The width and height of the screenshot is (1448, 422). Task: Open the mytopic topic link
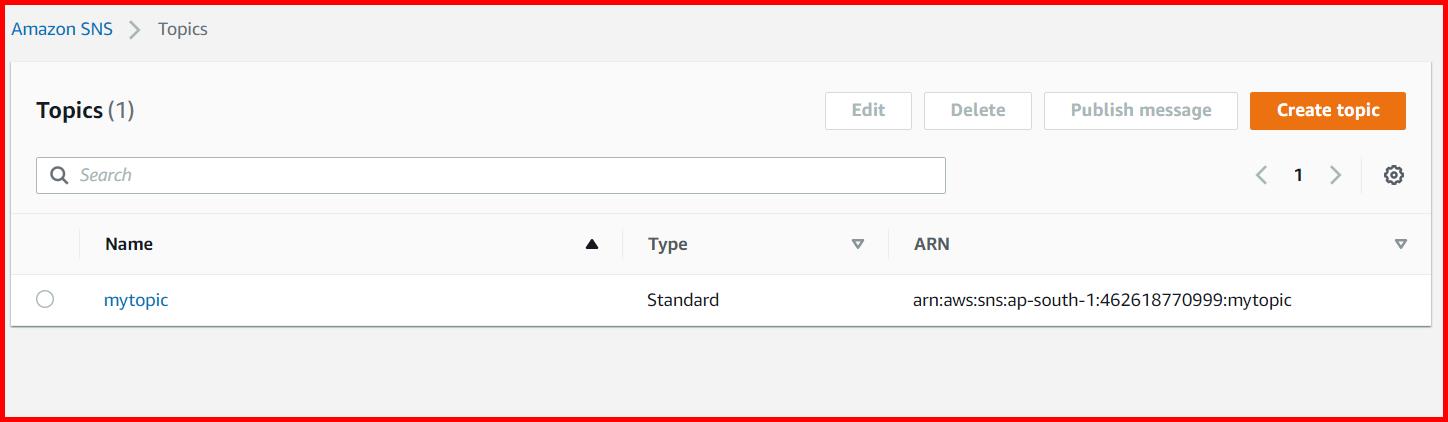point(136,299)
